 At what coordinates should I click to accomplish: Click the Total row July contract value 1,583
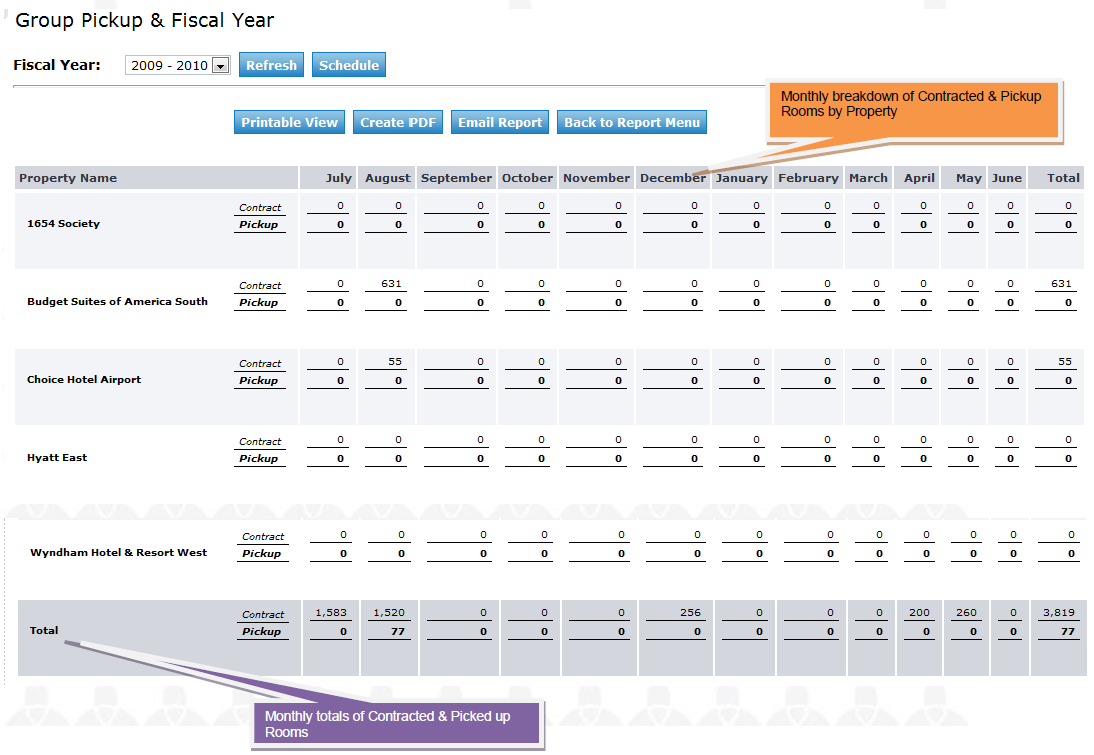click(x=331, y=612)
